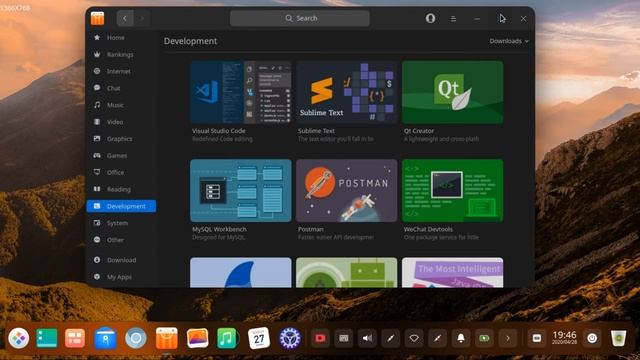Open Sublime Text app thumbnail

pos(347,92)
